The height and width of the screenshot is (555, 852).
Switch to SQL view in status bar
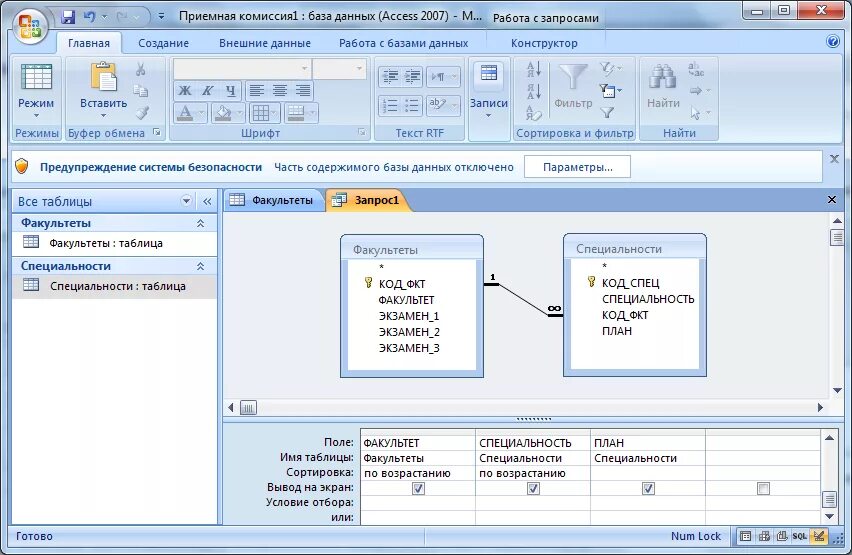tap(799, 537)
